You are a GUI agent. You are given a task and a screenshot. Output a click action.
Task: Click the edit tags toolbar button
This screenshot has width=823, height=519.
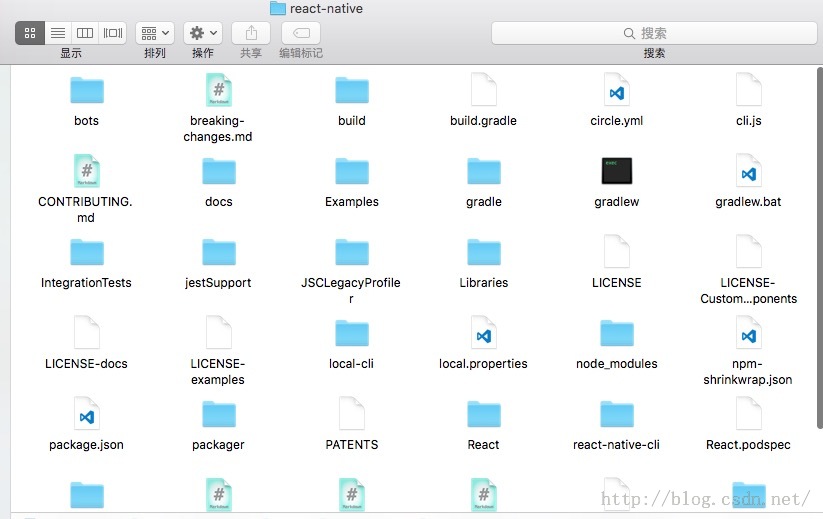tap(301, 33)
